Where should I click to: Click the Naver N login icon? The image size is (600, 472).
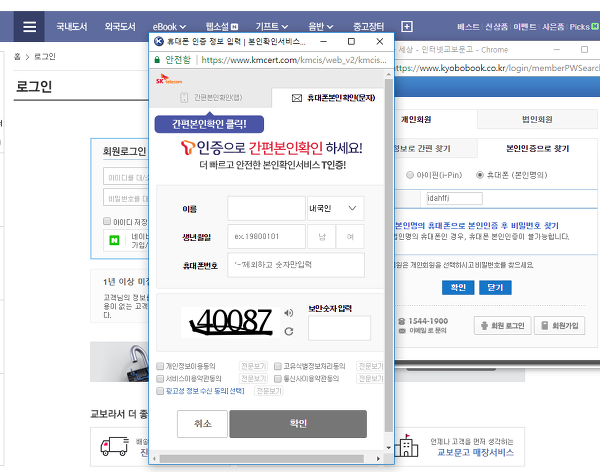(x=114, y=240)
